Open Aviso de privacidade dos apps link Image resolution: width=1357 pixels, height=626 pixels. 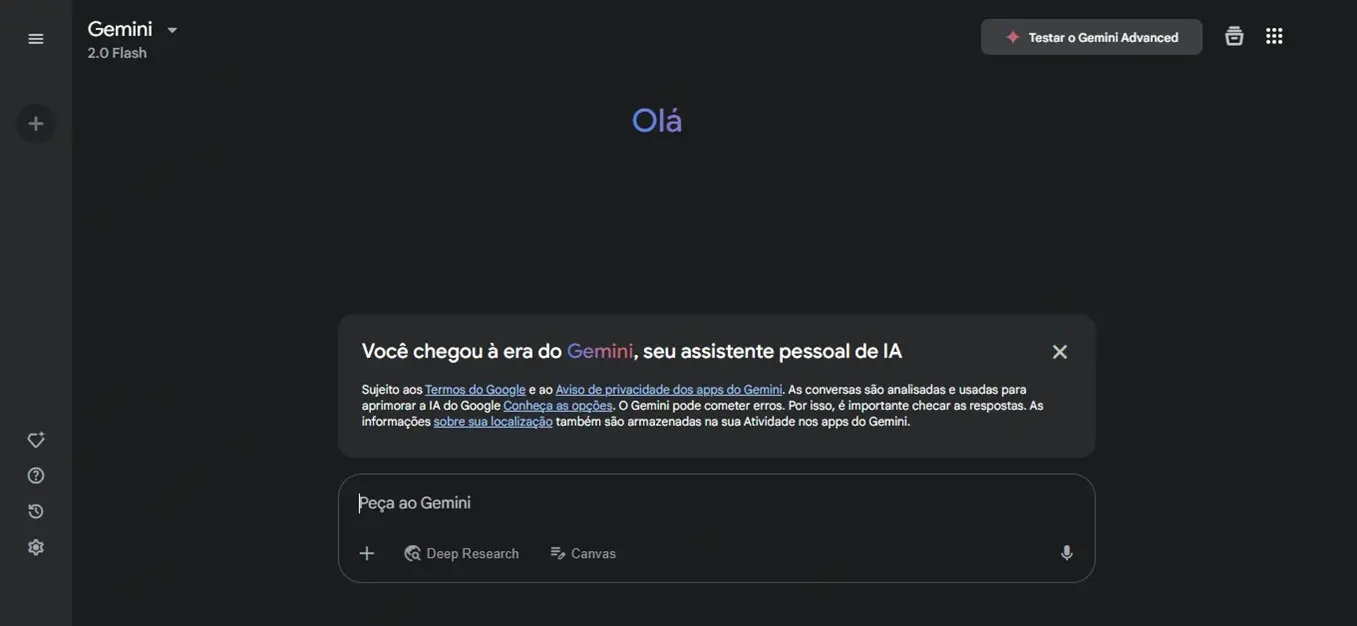point(669,390)
